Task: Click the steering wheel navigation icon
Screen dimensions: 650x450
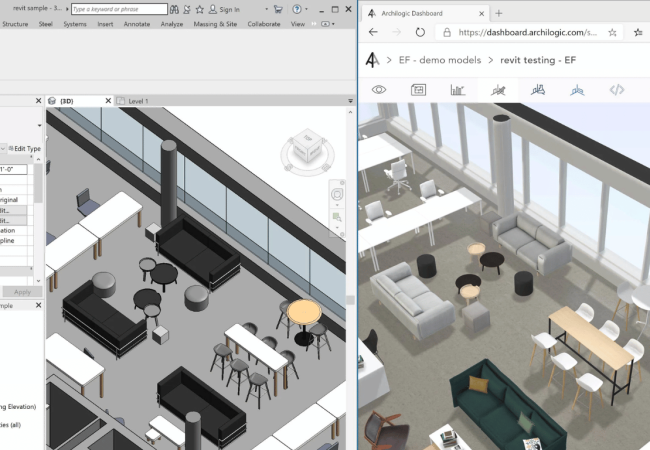Action: [x=338, y=194]
